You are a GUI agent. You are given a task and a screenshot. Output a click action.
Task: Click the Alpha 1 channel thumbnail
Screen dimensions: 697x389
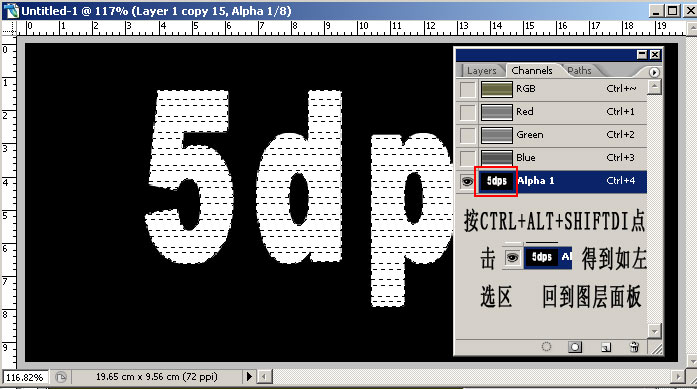pos(496,181)
